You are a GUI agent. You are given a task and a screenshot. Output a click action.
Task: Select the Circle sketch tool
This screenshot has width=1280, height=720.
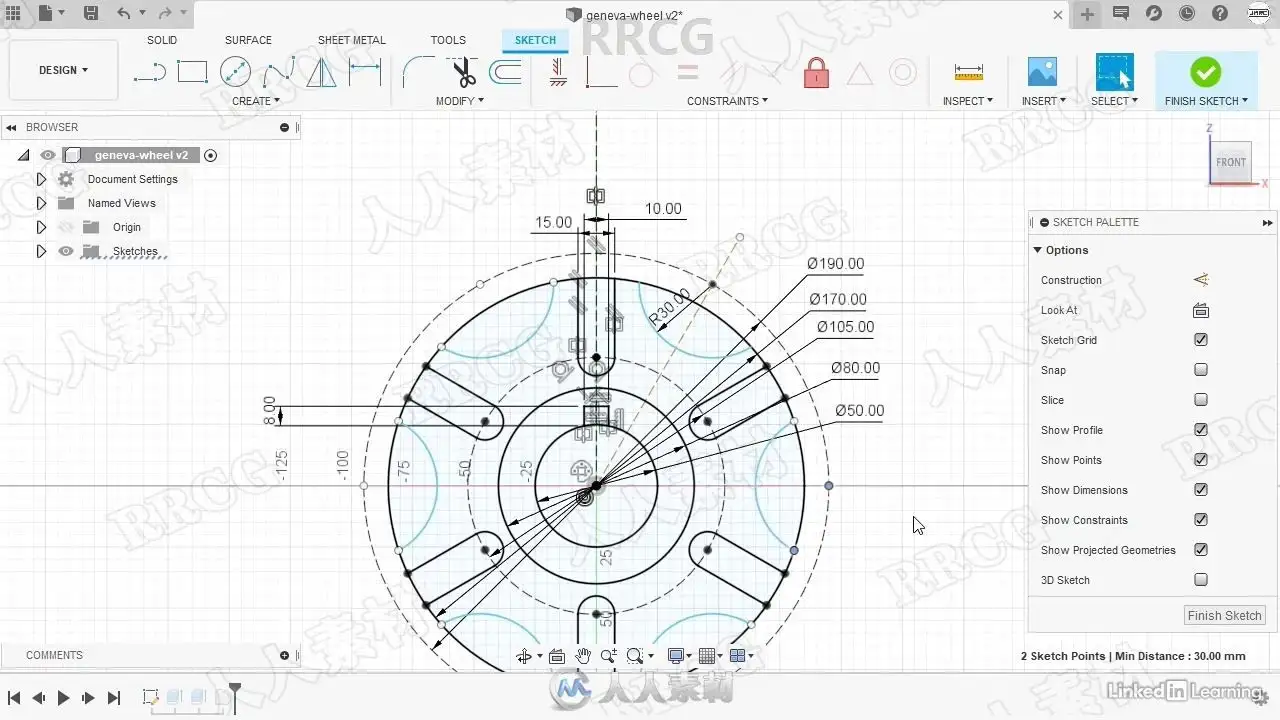[x=235, y=72]
